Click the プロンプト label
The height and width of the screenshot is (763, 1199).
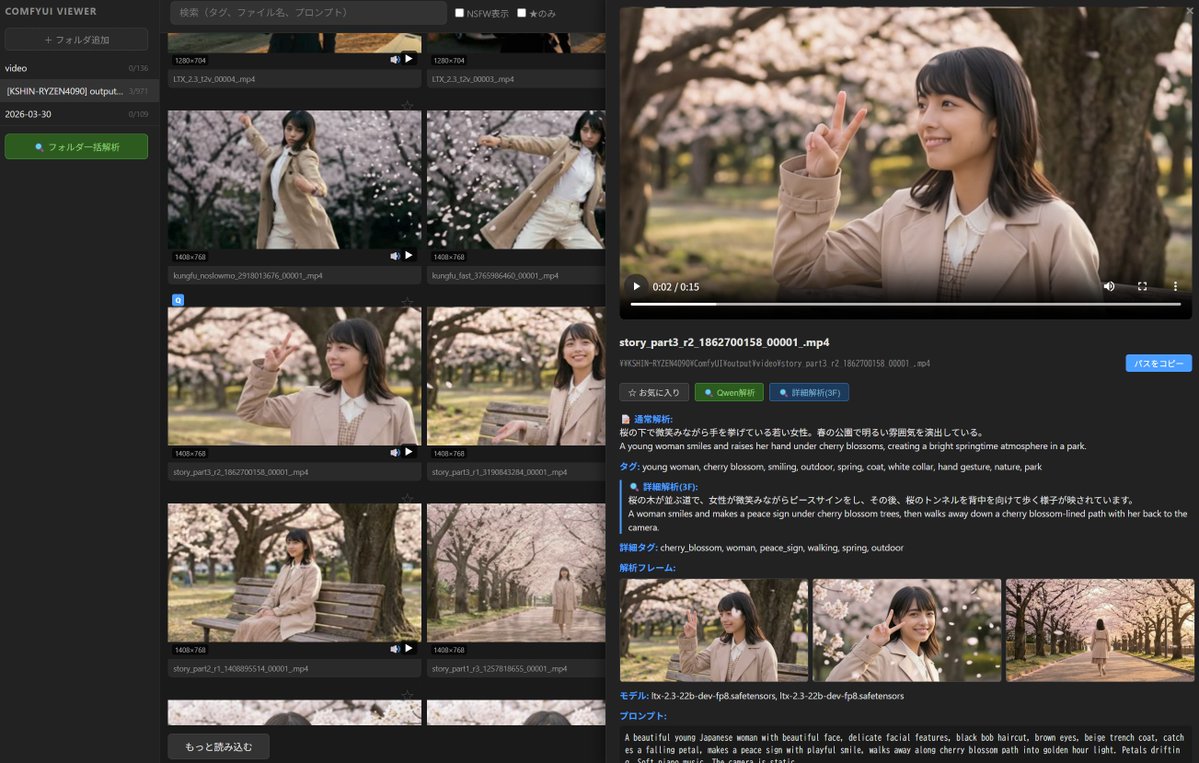coord(642,716)
